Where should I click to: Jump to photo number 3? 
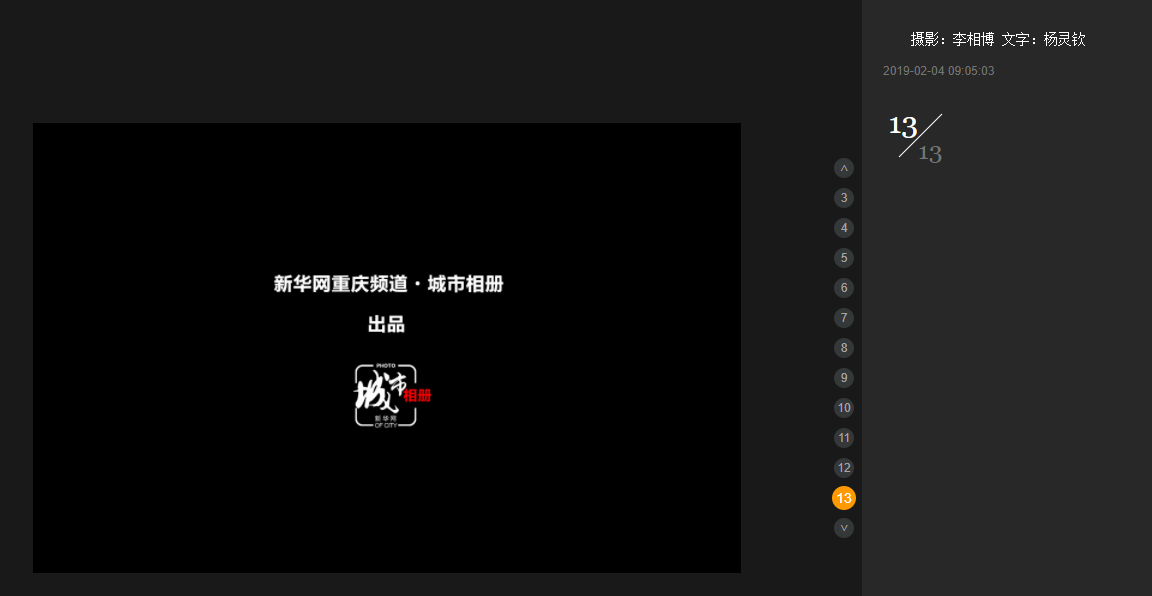(844, 198)
